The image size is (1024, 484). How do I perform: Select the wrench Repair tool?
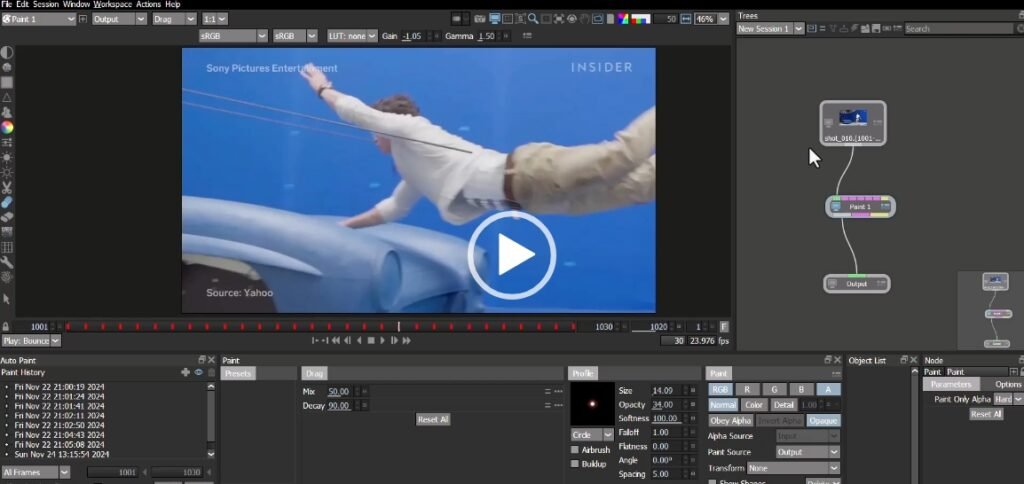click(x=7, y=263)
